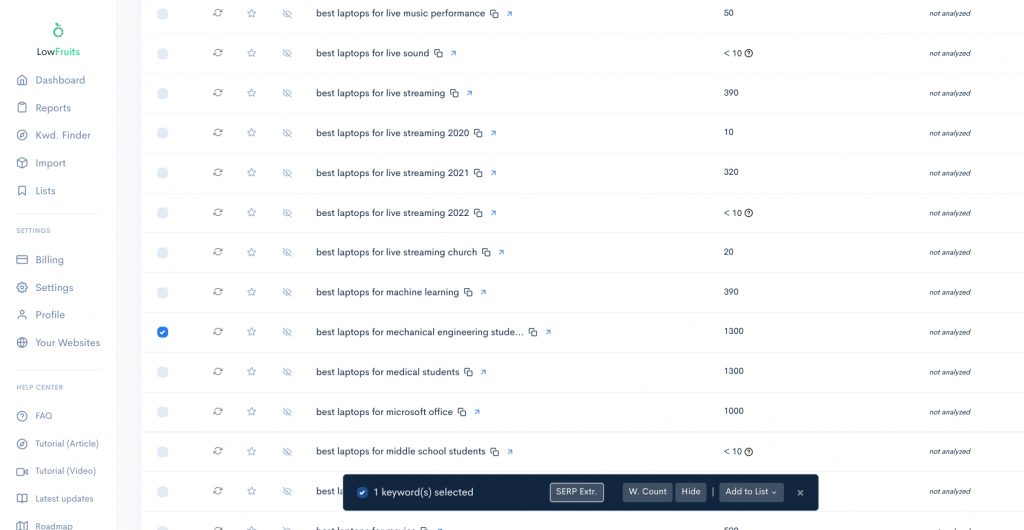The image size is (1024, 530).
Task: Dismiss the keyword selection action bar
Action: pyautogui.click(x=800, y=493)
